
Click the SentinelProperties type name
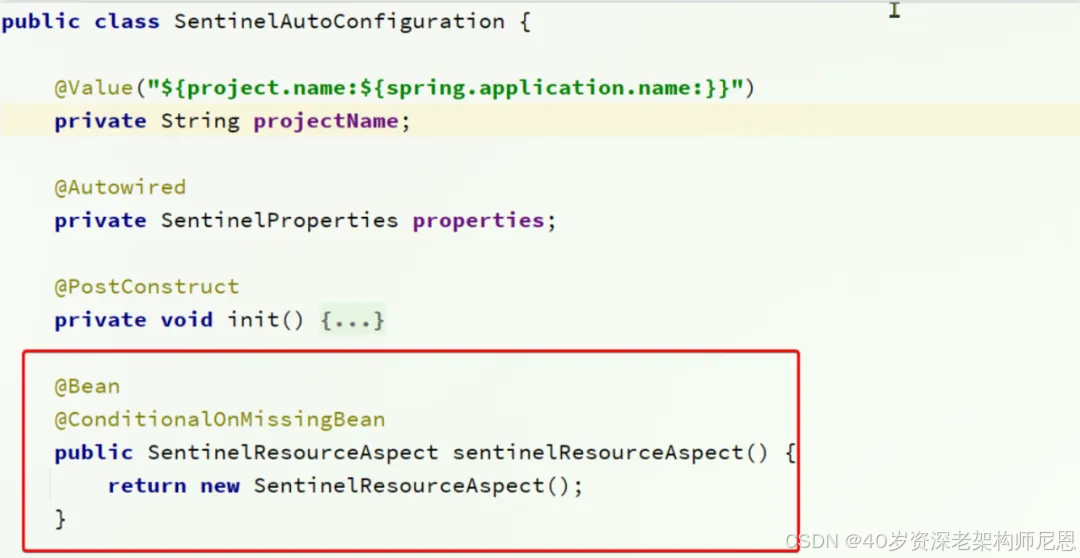279,220
